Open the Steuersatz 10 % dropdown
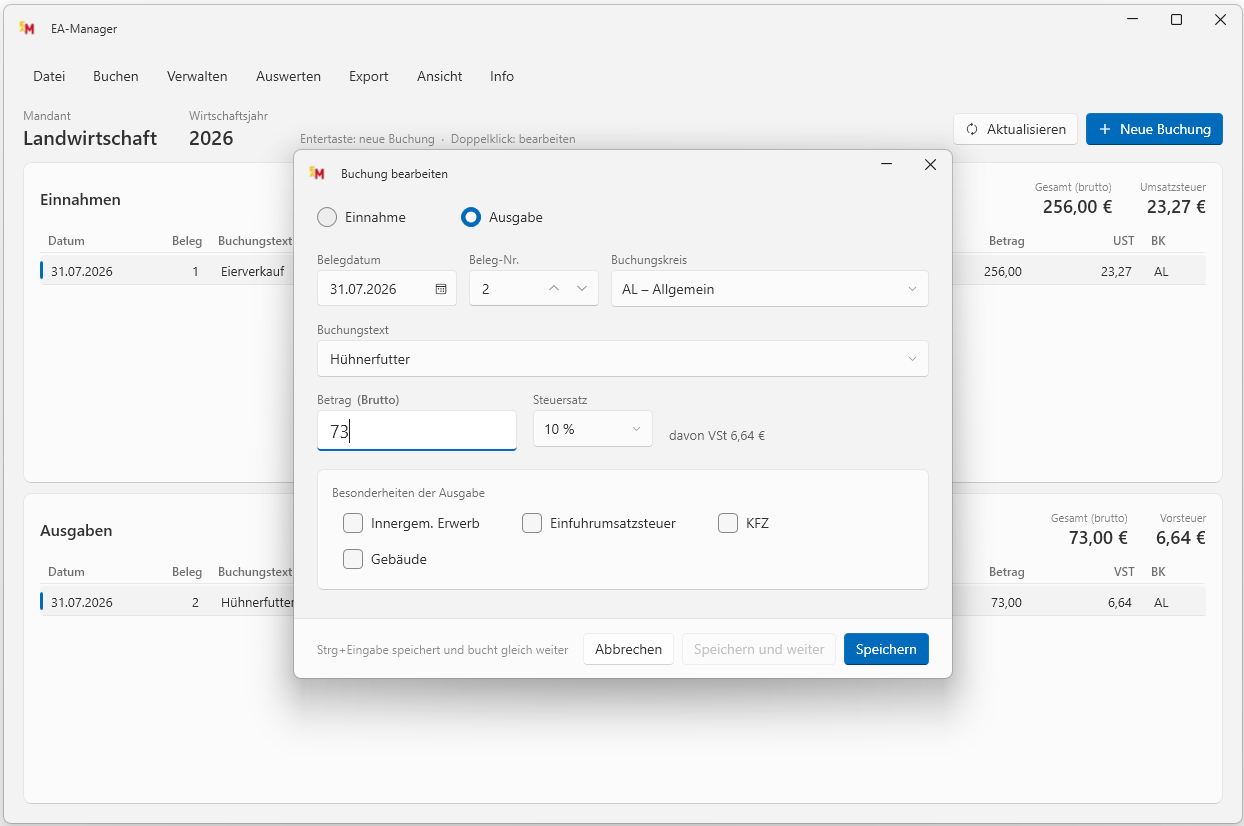Screen dimensions: 1244x826 pos(593,429)
